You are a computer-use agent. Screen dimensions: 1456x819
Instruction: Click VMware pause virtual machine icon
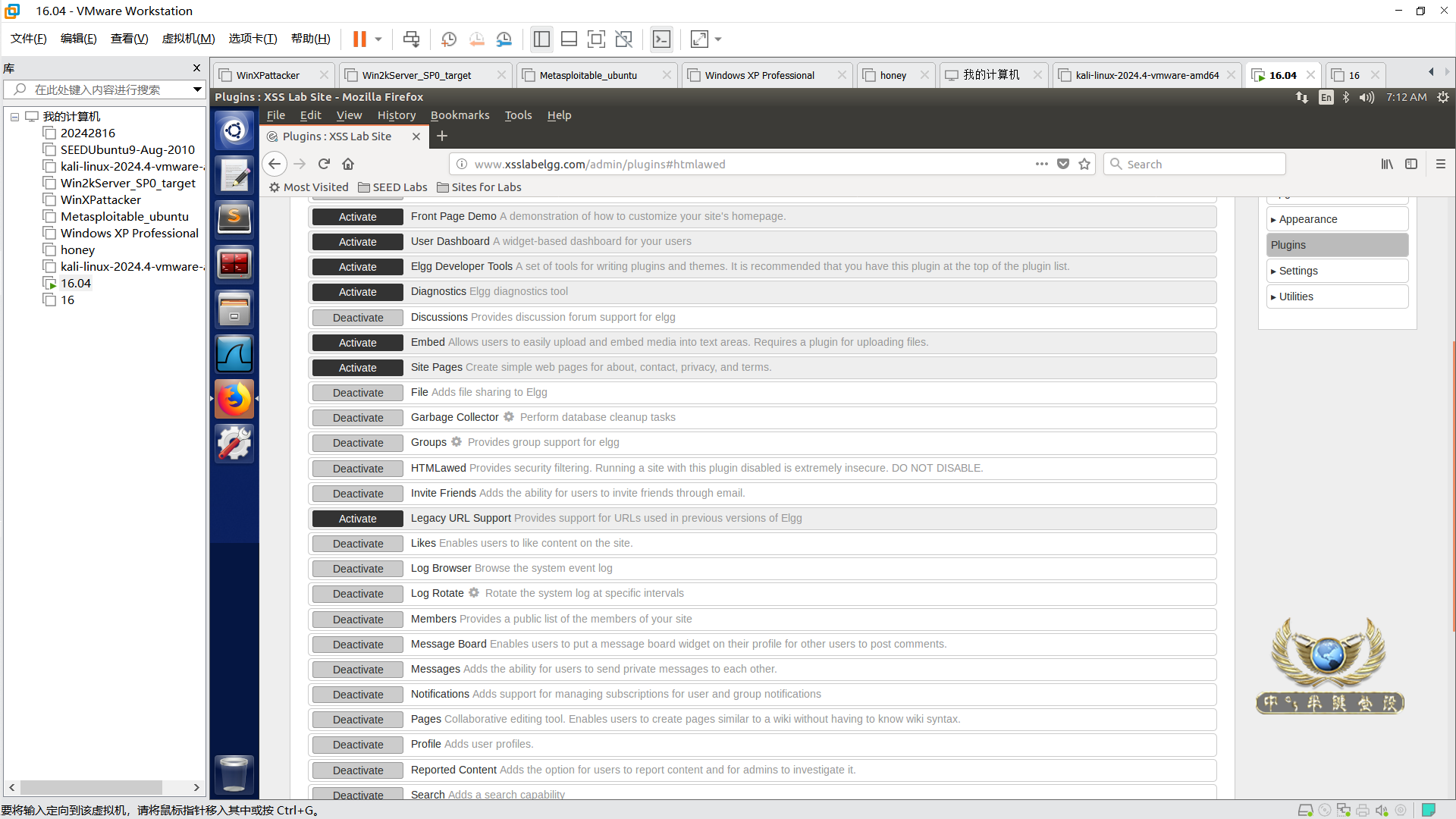tap(359, 39)
